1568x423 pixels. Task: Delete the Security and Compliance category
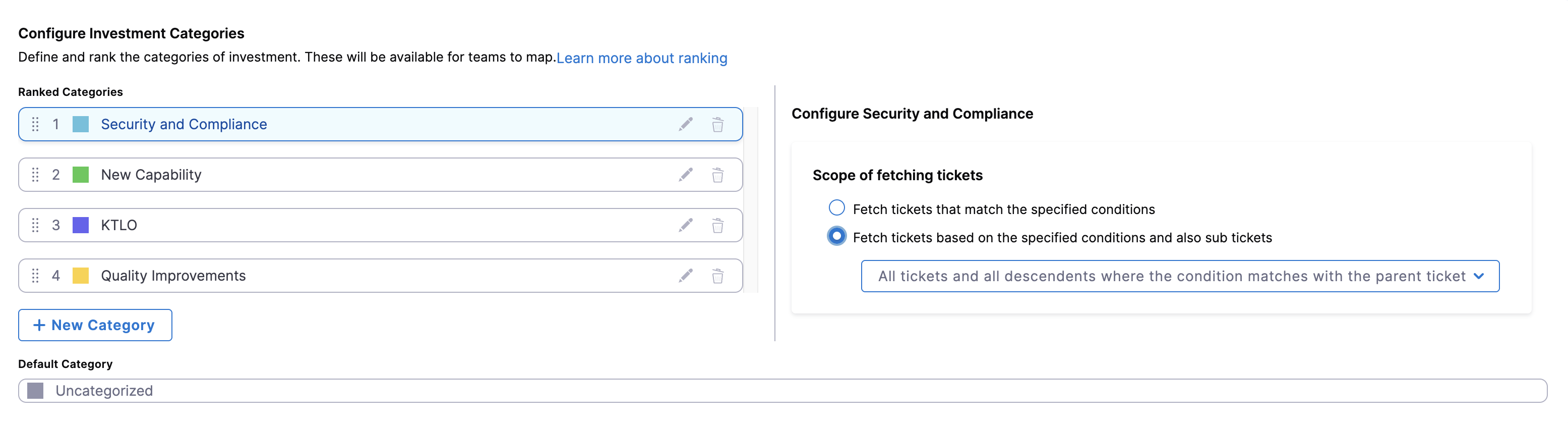click(717, 124)
